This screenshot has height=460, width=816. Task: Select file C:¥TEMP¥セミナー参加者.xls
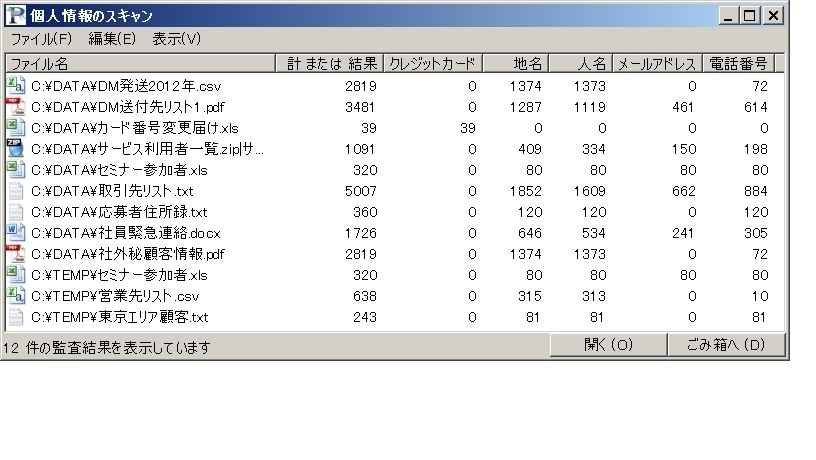[x=119, y=275]
